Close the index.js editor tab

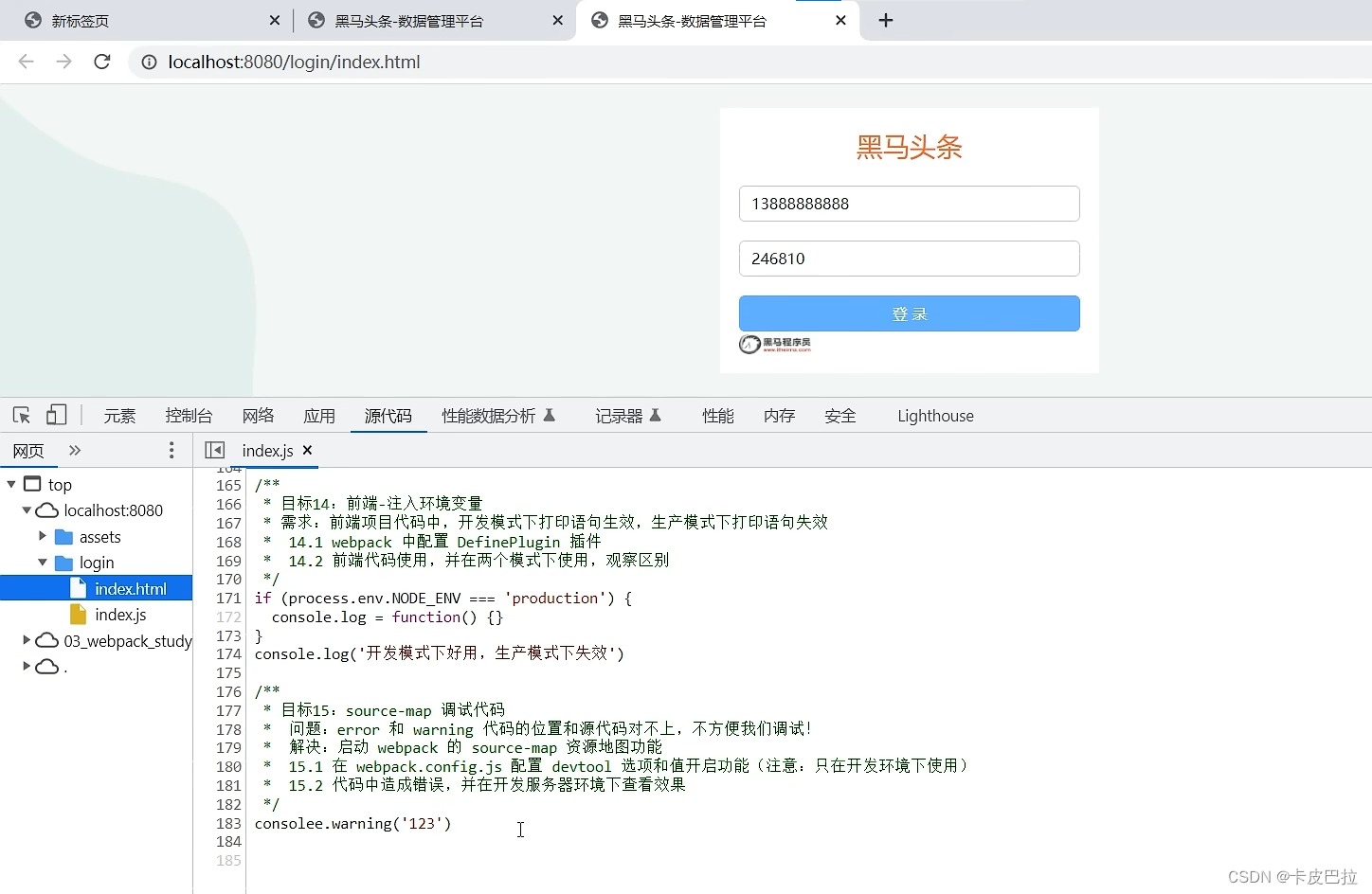pos(307,450)
